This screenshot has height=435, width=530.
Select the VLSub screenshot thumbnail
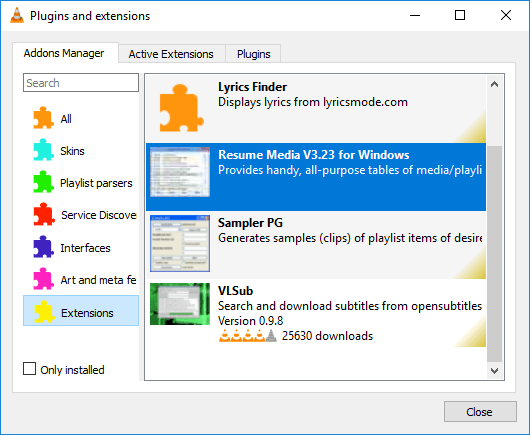pos(180,304)
